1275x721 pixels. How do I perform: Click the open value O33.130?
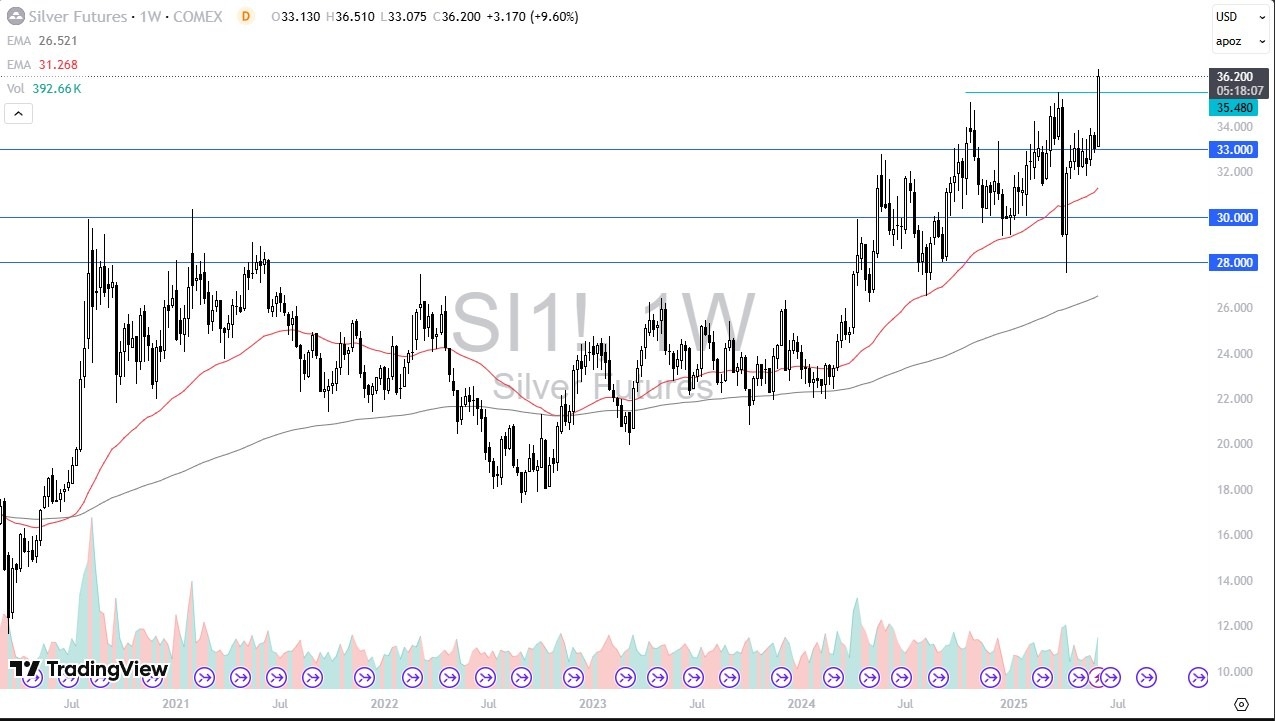pyautogui.click(x=297, y=17)
